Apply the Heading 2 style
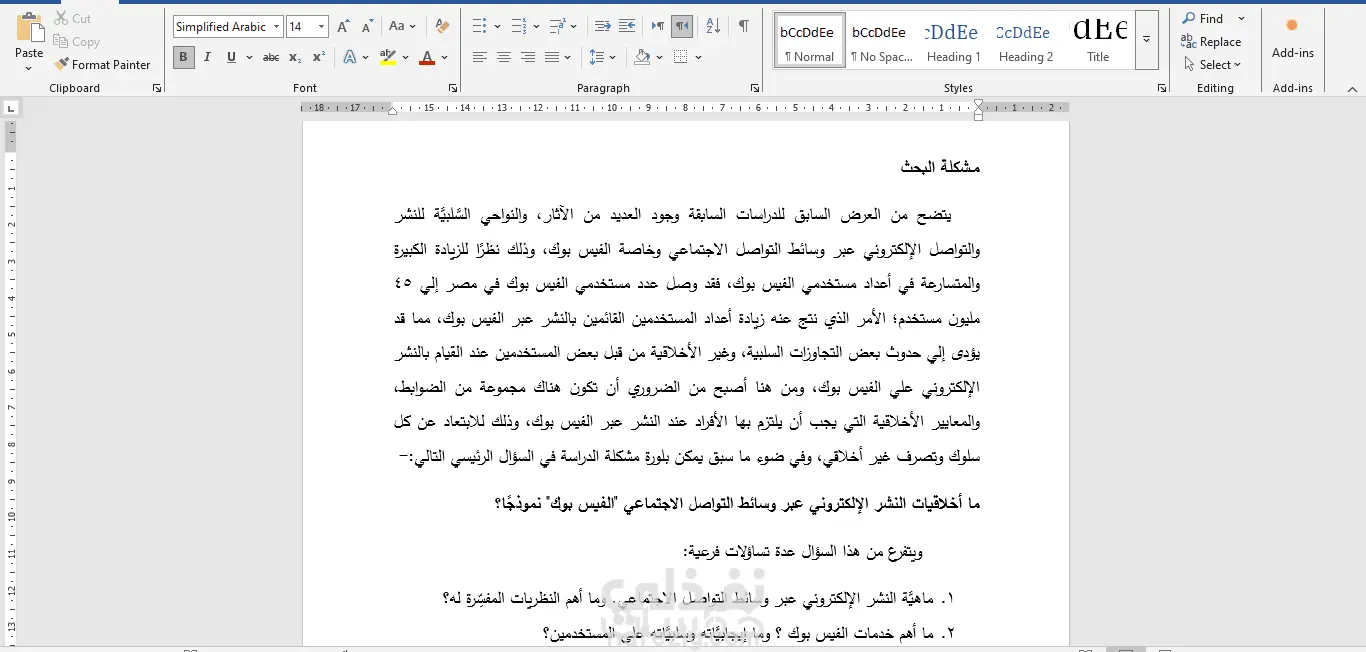 [x=1025, y=40]
